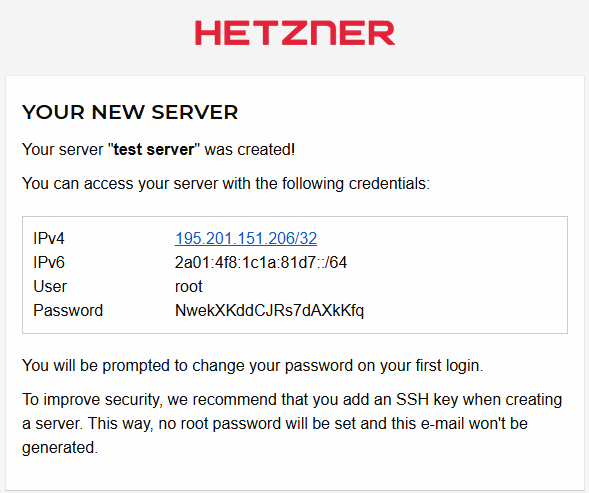Click the IPv6 label
Viewport: 589px width, 493px height.
49,262
